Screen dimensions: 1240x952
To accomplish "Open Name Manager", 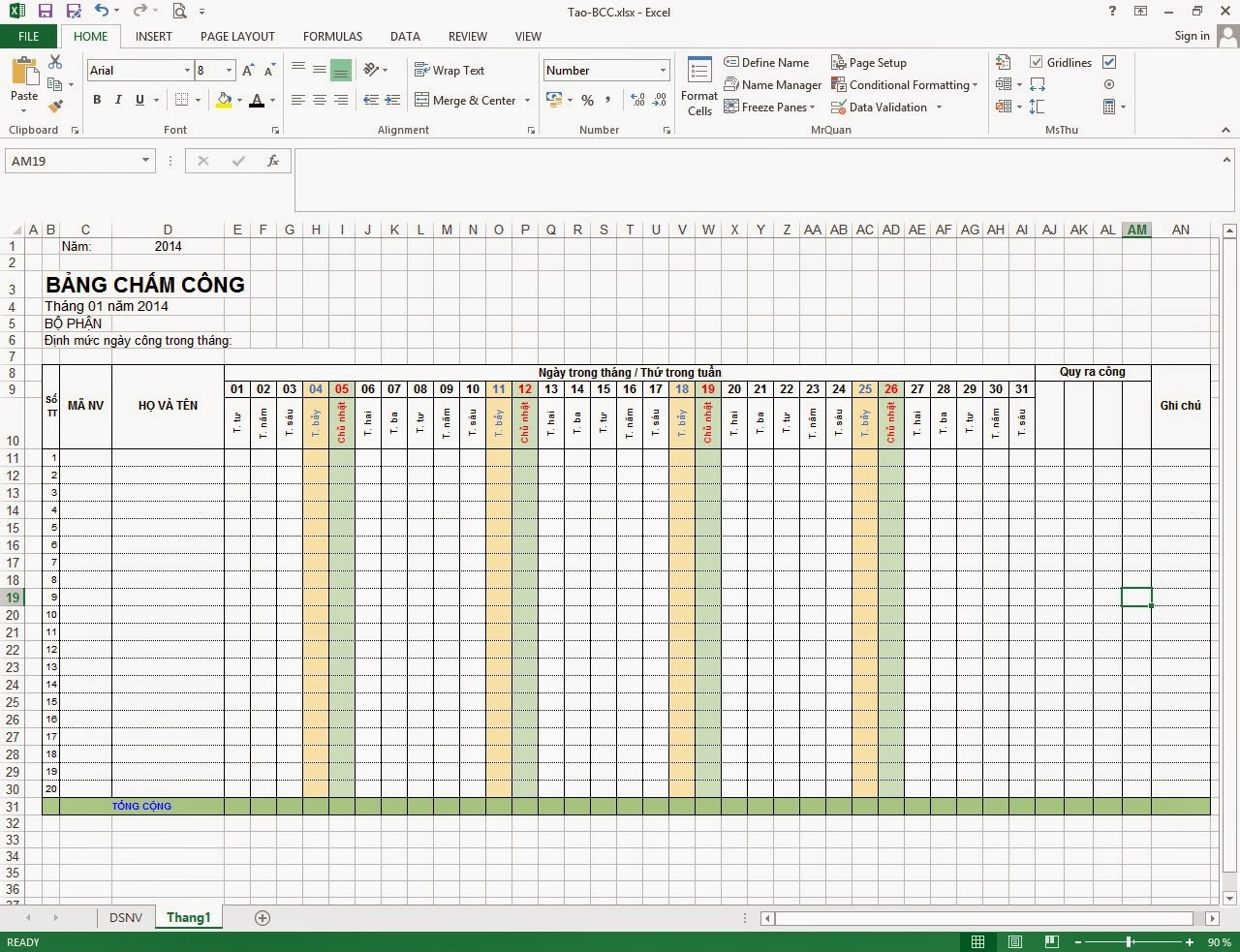I will 773,84.
